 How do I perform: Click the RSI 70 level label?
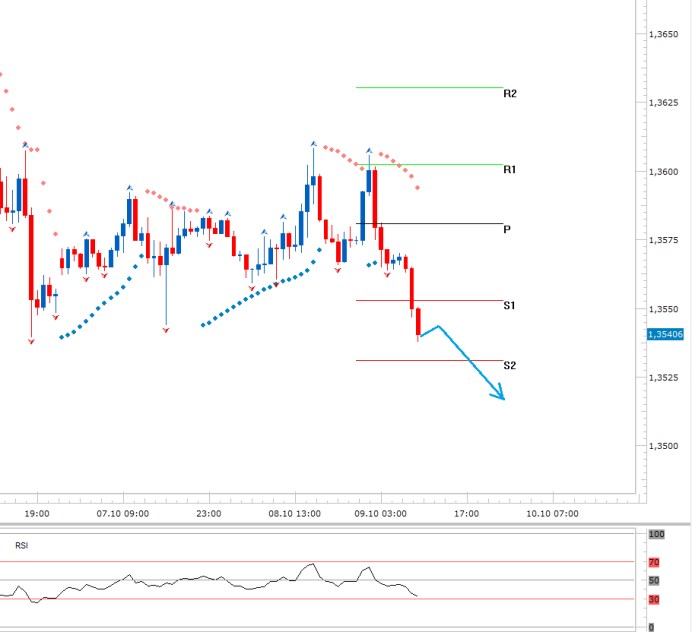click(654, 562)
